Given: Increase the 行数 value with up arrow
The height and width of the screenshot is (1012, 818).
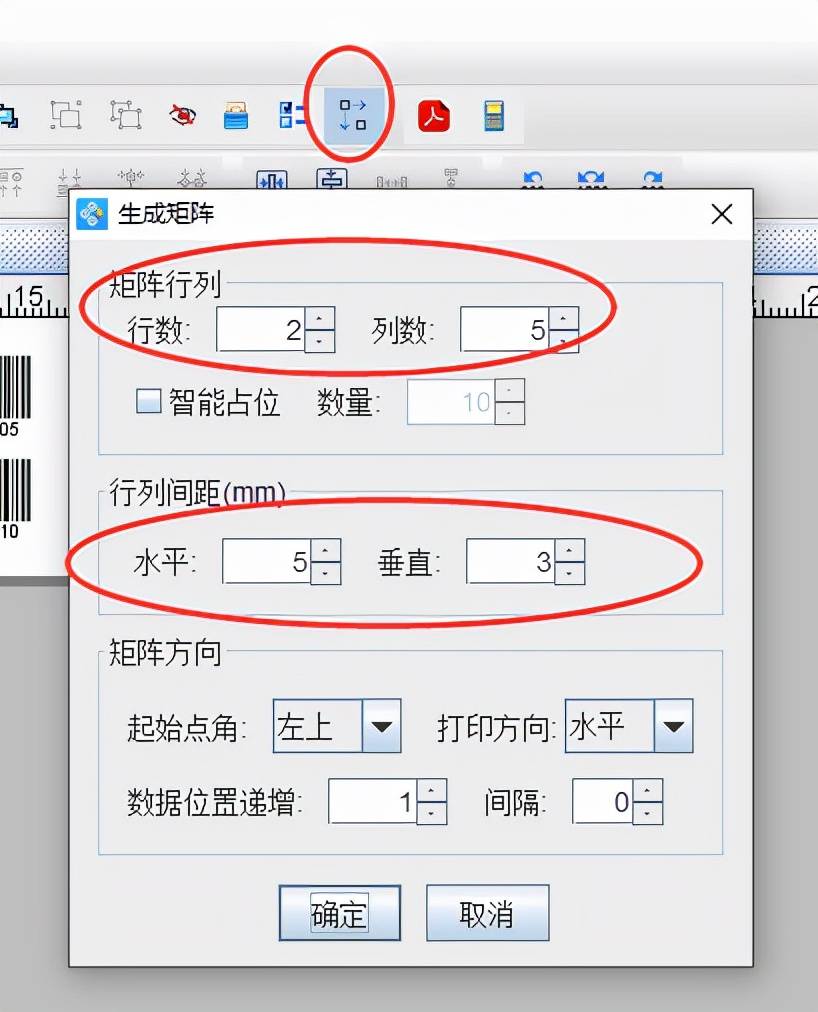Looking at the screenshot, I should pos(319,318).
